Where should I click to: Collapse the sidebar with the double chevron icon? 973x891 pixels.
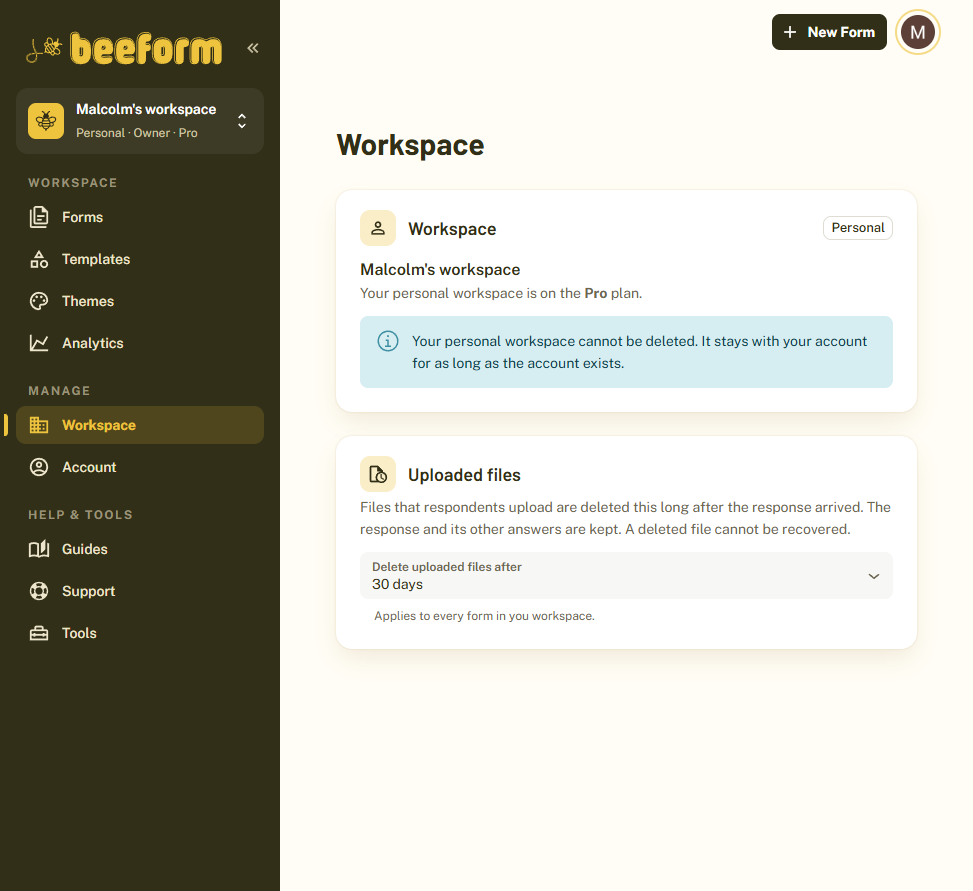(x=253, y=48)
